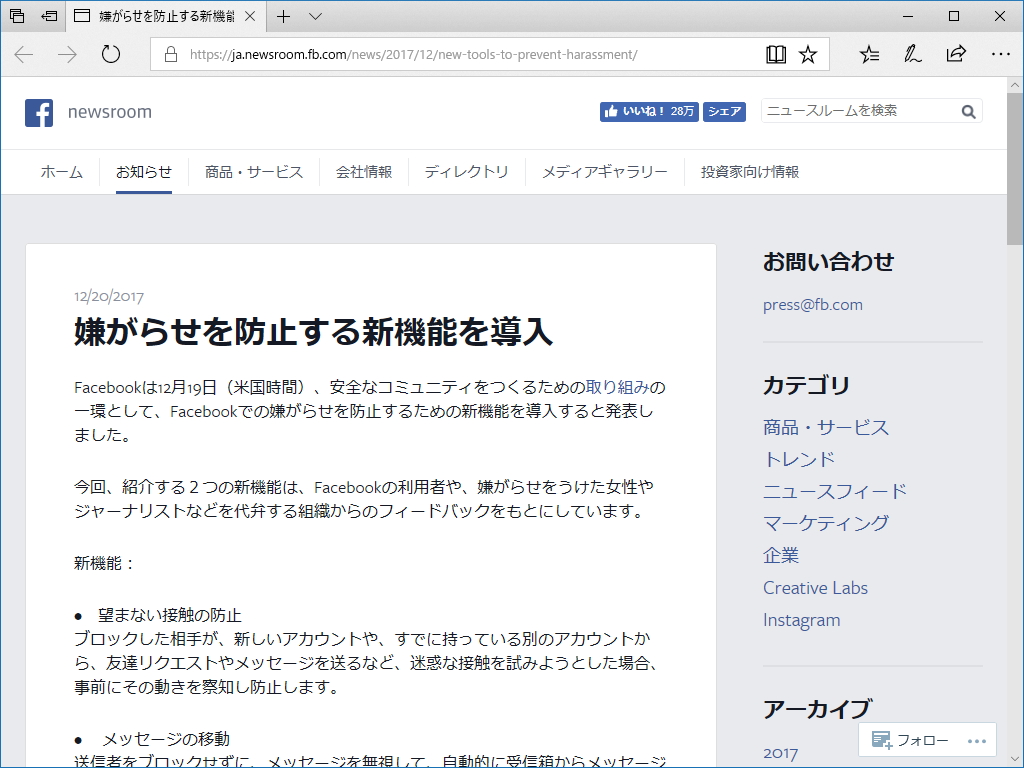Open Settings and more menu
This screenshot has height=768, width=1024.
pyautogui.click(x=1001, y=54)
